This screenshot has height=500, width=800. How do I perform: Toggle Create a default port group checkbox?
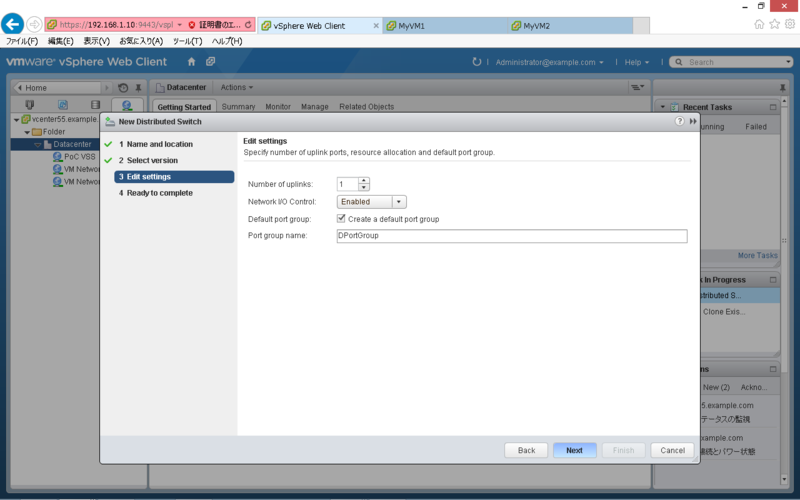pos(341,218)
